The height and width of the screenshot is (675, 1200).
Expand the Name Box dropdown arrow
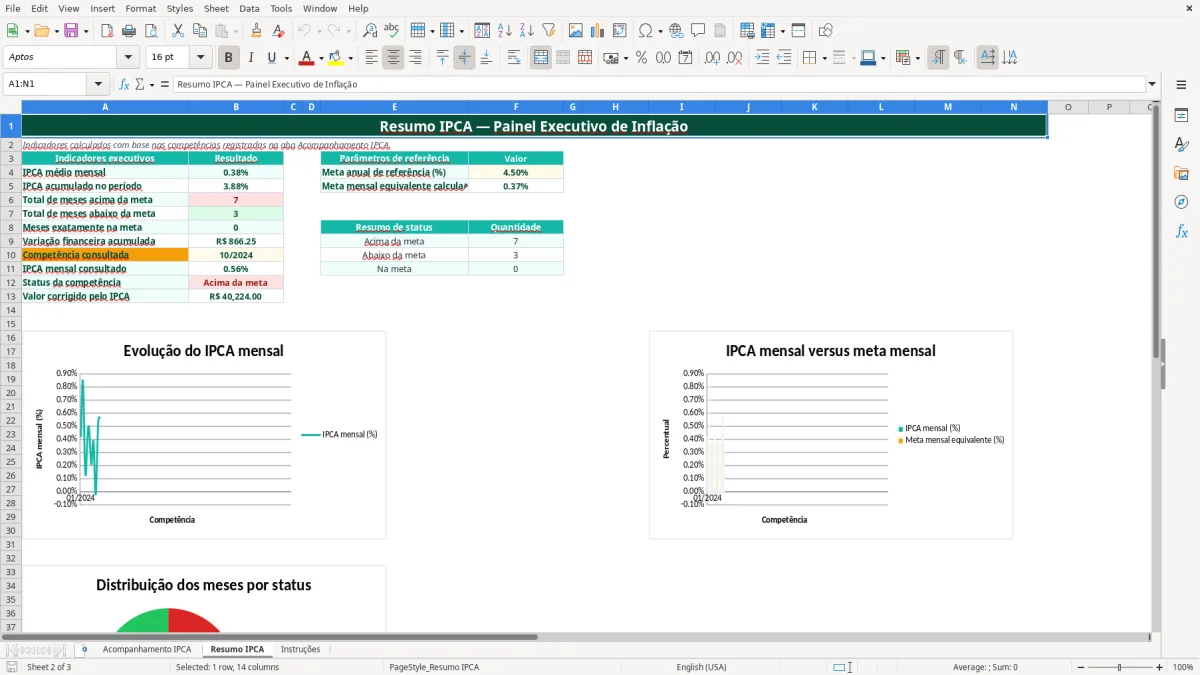pyautogui.click(x=98, y=84)
